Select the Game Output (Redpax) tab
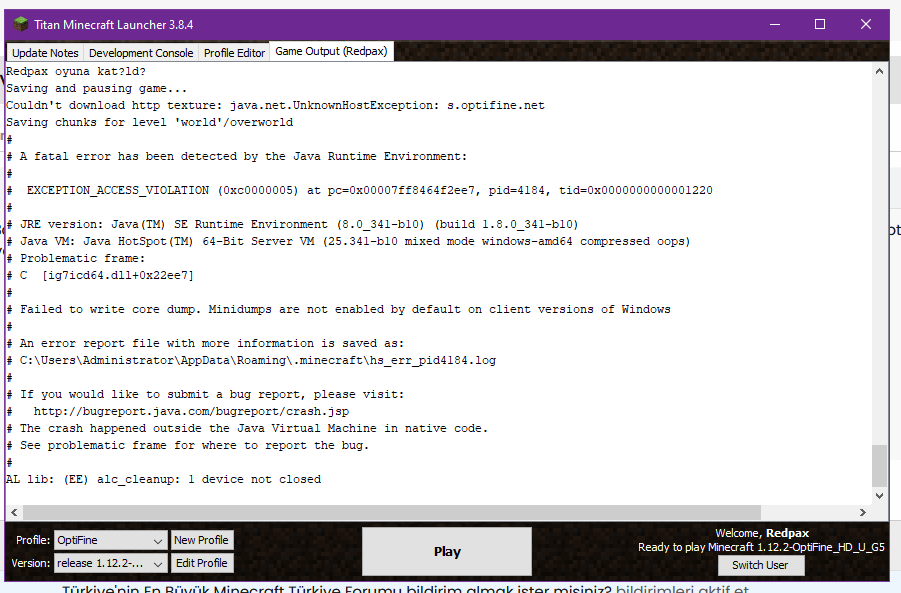 [x=331, y=51]
